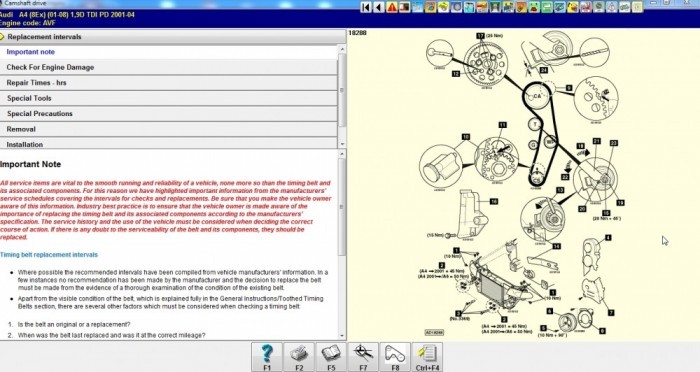
Task: Jump to first page with the bar-arrow toolbar icon
Action: point(366,7)
